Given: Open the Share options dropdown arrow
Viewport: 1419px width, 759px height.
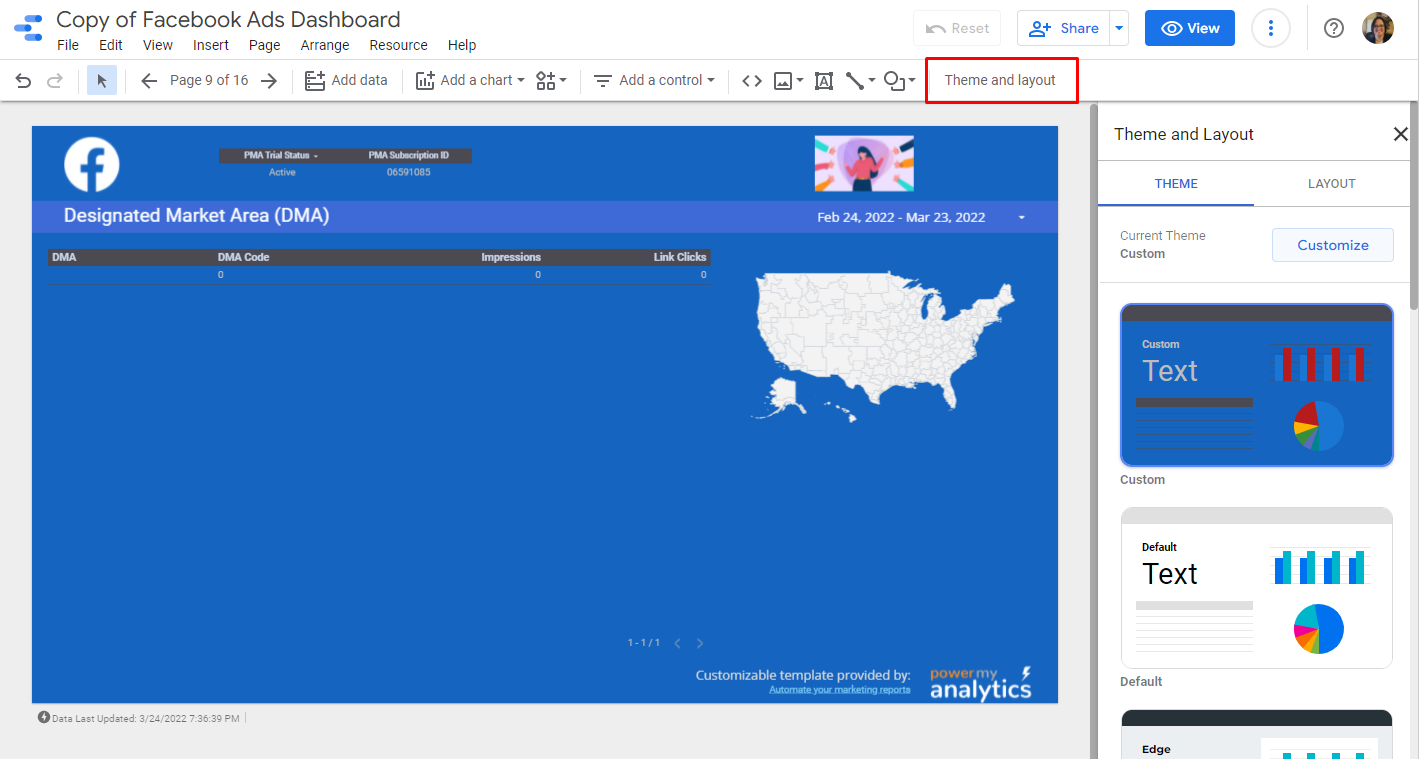Looking at the screenshot, I should click(x=1119, y=28).
